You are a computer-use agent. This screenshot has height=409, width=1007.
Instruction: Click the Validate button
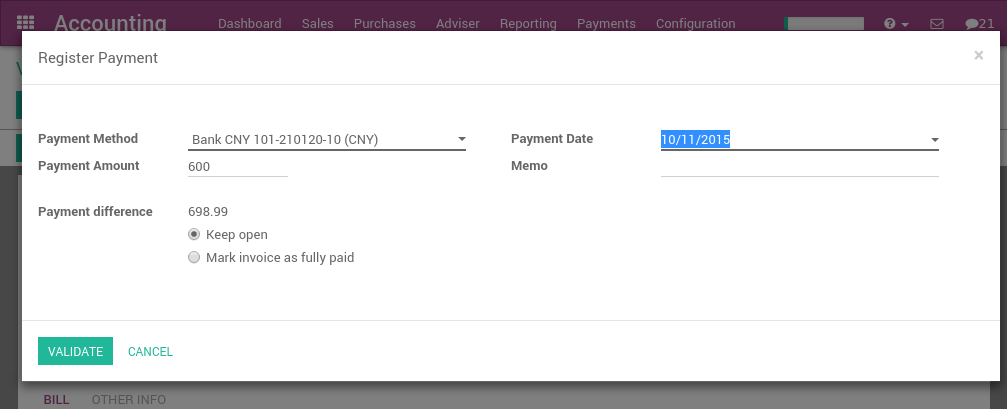point(75,351)
